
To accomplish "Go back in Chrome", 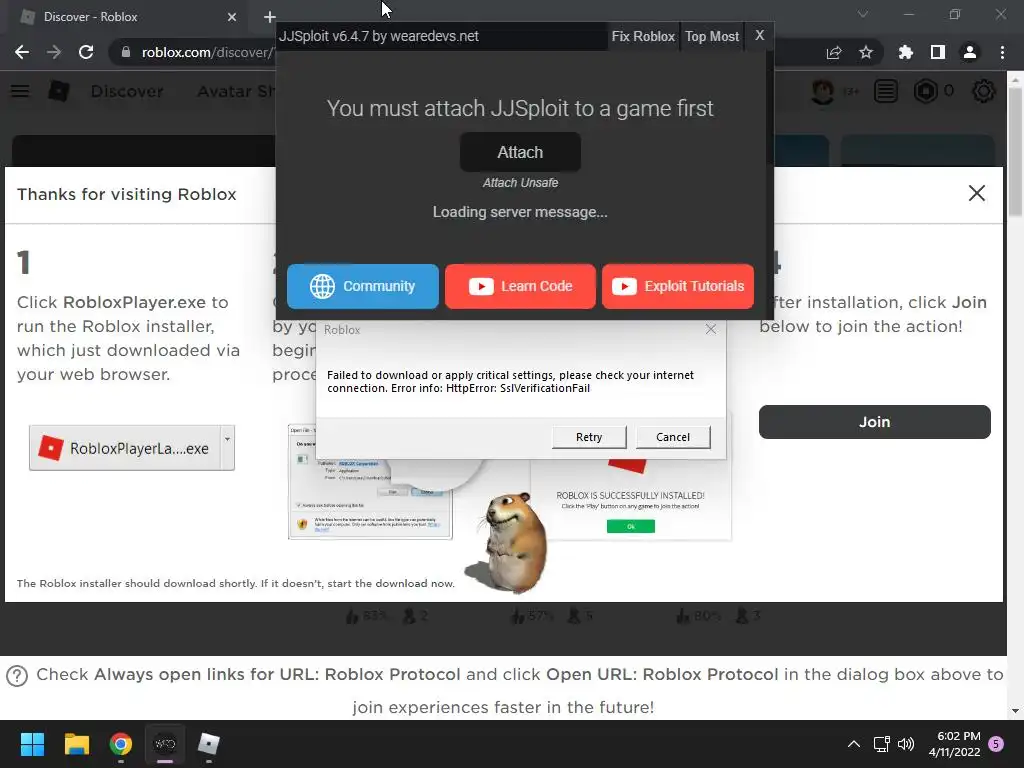I will coord(22,52).
